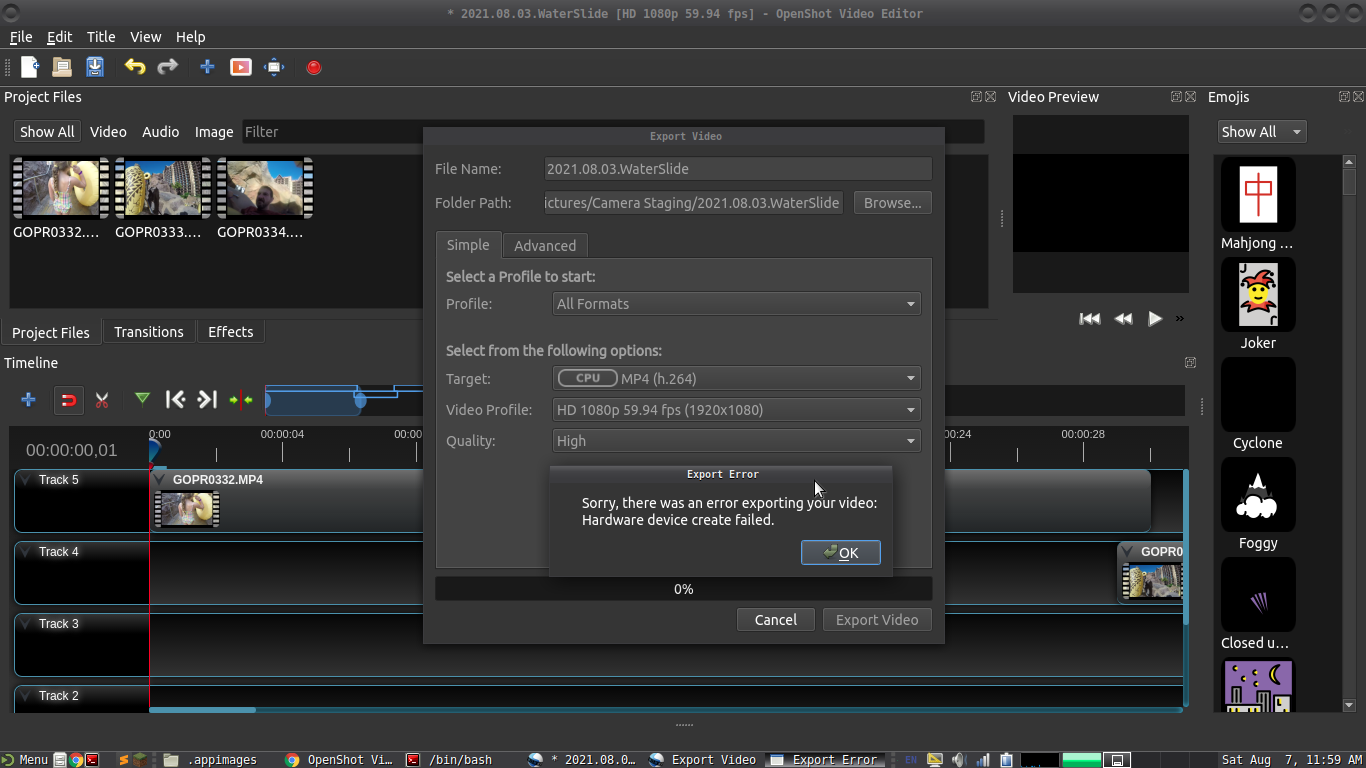Click the Save Project icon
The image size is (1366, 768).
(95, 67)
